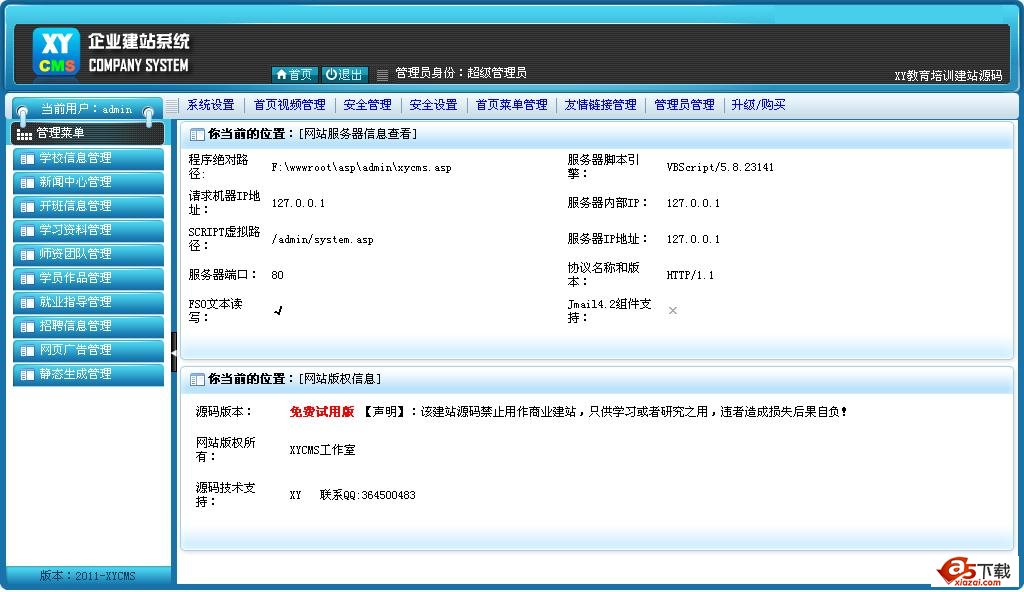
Task: Click the power icon on 退出 button
Action: 331,74
